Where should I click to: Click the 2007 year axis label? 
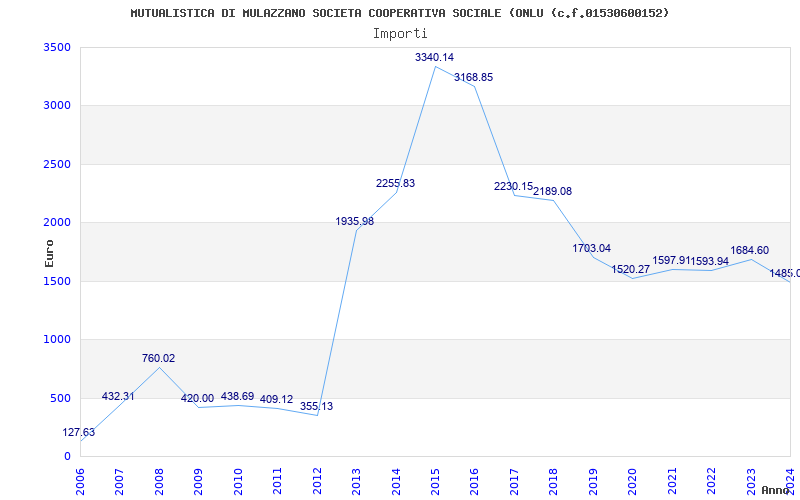119,483
